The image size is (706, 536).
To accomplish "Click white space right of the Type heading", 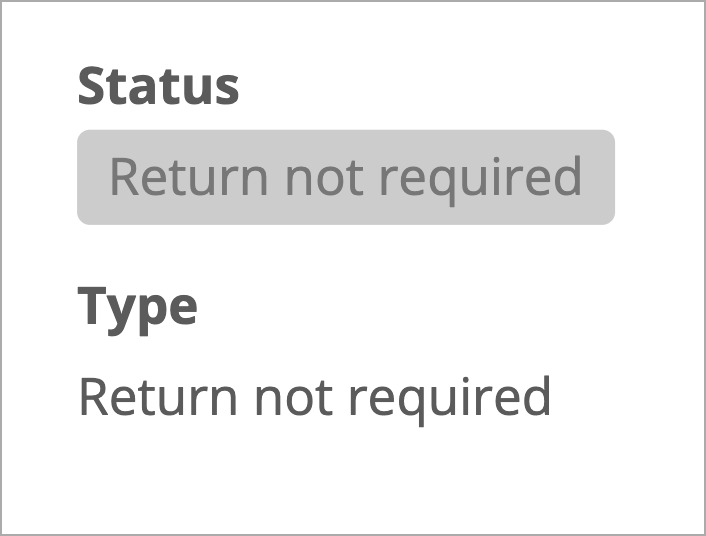I will tap(450, 311).
